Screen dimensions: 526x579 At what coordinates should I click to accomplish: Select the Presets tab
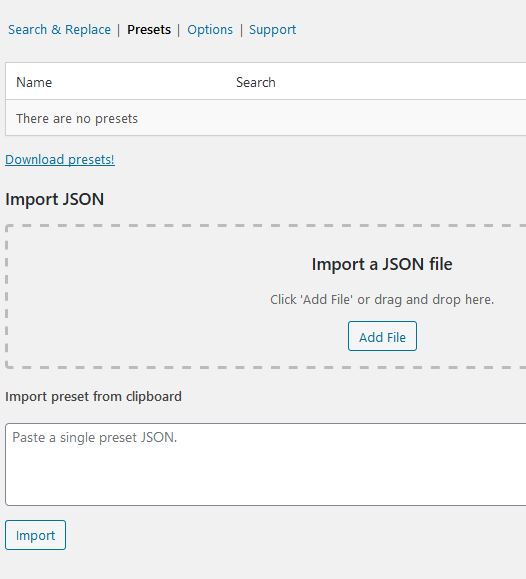pyautogui.click(x=149, y=30)
